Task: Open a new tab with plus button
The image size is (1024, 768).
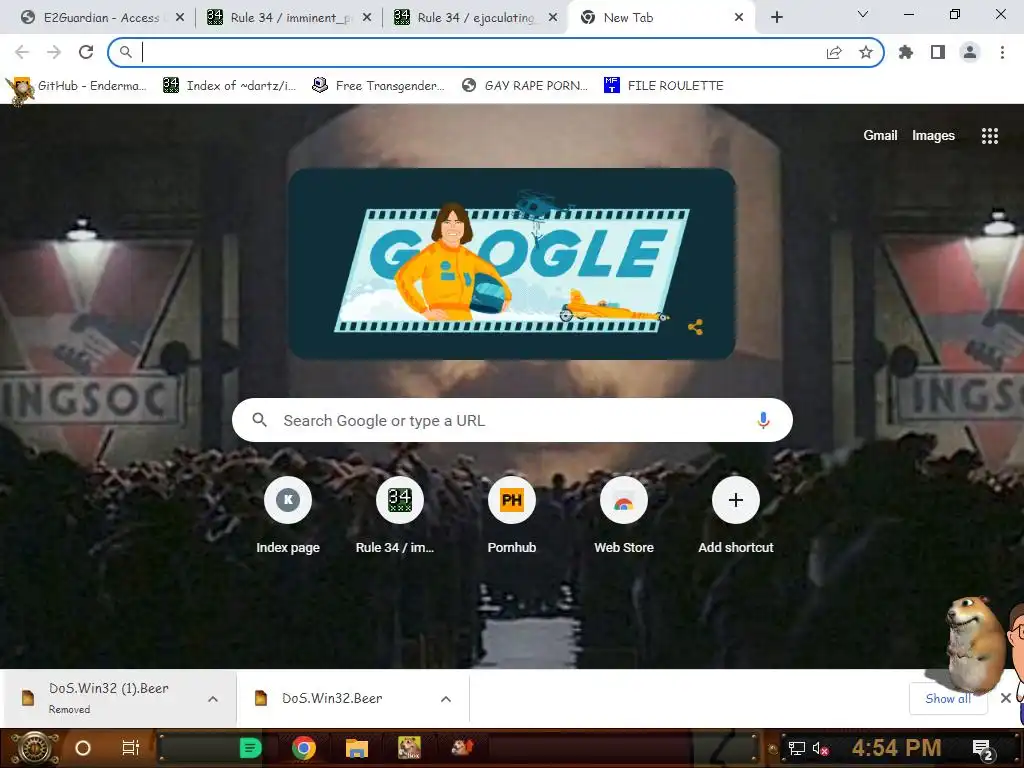Action: coord(776,18)
